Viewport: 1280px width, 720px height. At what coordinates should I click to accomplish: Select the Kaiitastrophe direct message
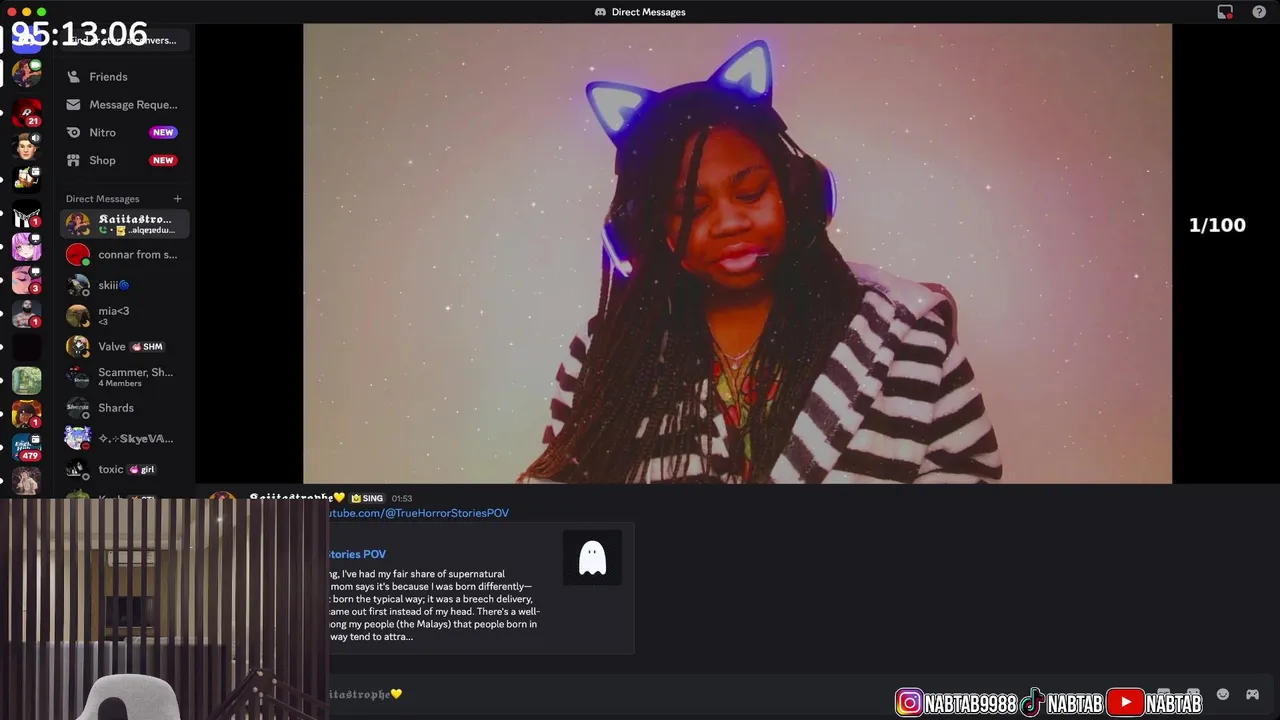click(125, 224)
